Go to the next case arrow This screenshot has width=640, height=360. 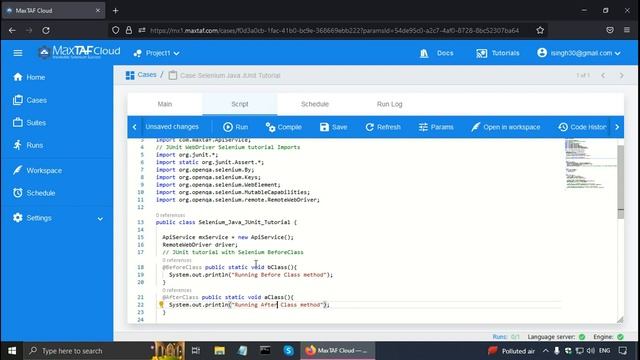tap(621, 76)
